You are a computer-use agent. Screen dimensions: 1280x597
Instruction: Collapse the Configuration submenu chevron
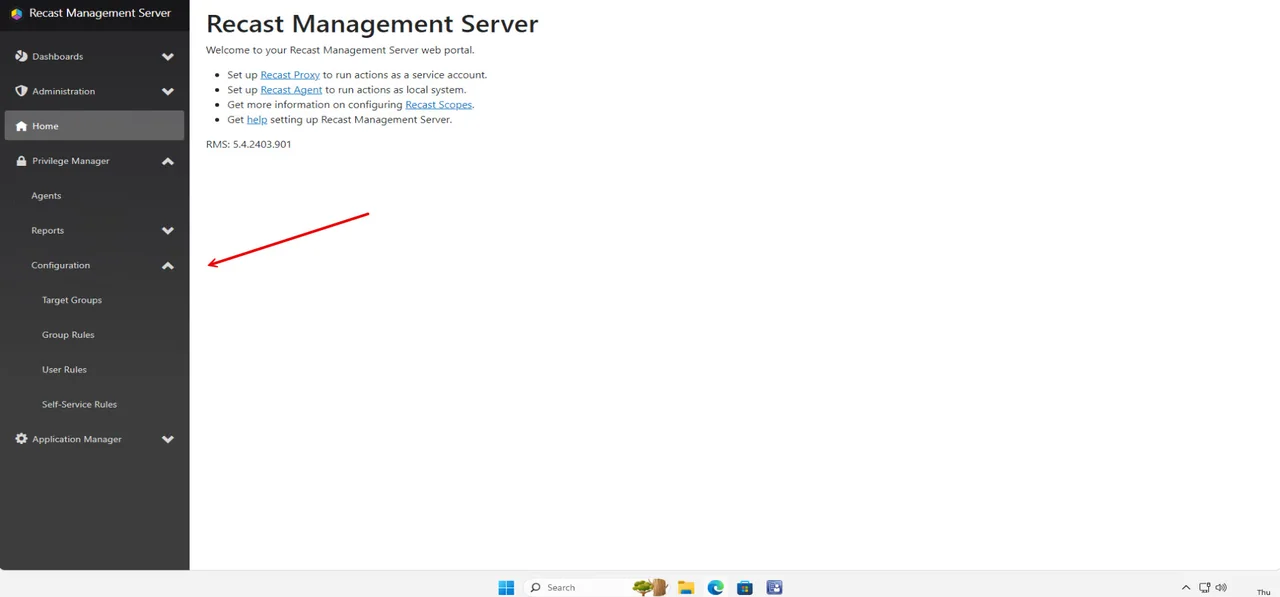tap(168, 265)
